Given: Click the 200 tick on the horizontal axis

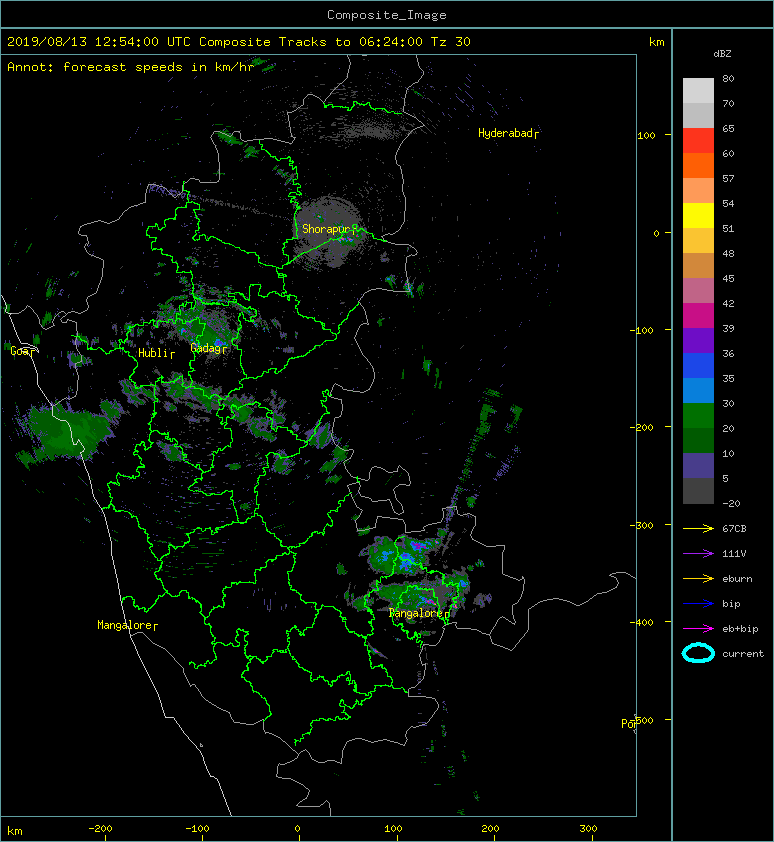Looking at the screenshot, I should coord(490,829).
